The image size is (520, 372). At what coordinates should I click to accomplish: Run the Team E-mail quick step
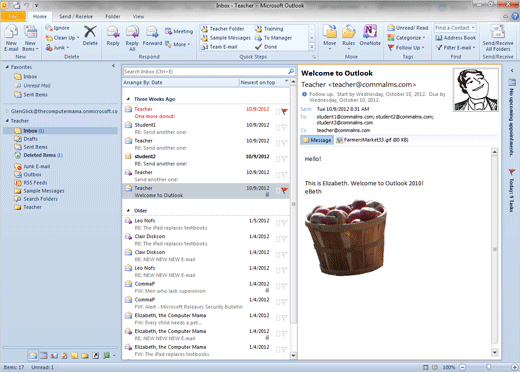click(x=219, y=47)
